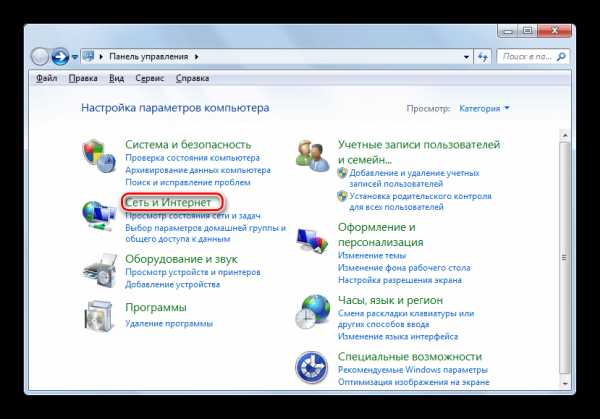Open Appearance and Personalization monitor icon

(x=312, y=240)
